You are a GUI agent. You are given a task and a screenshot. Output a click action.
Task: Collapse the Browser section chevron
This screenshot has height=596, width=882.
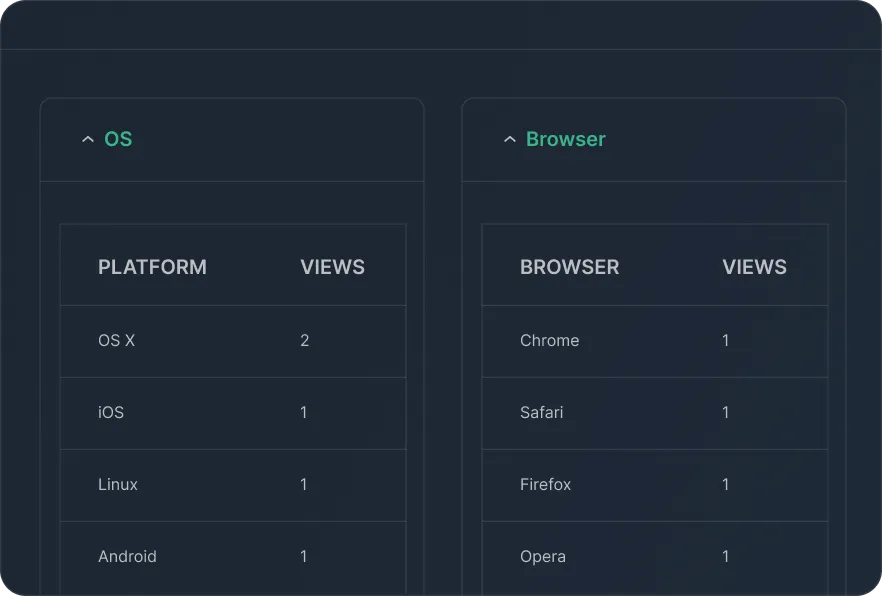coord(510,139)
